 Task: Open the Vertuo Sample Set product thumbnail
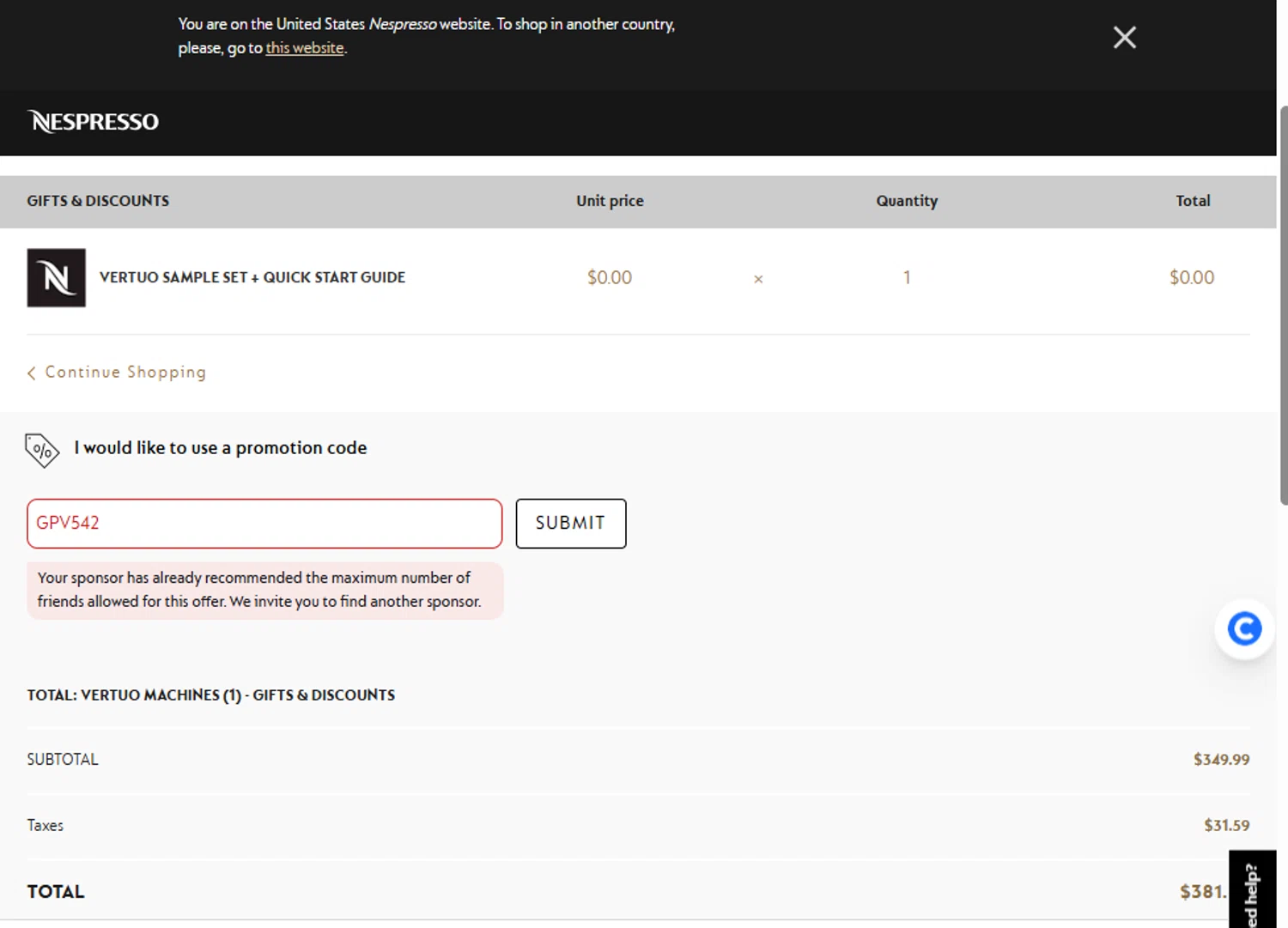[57, 278]
